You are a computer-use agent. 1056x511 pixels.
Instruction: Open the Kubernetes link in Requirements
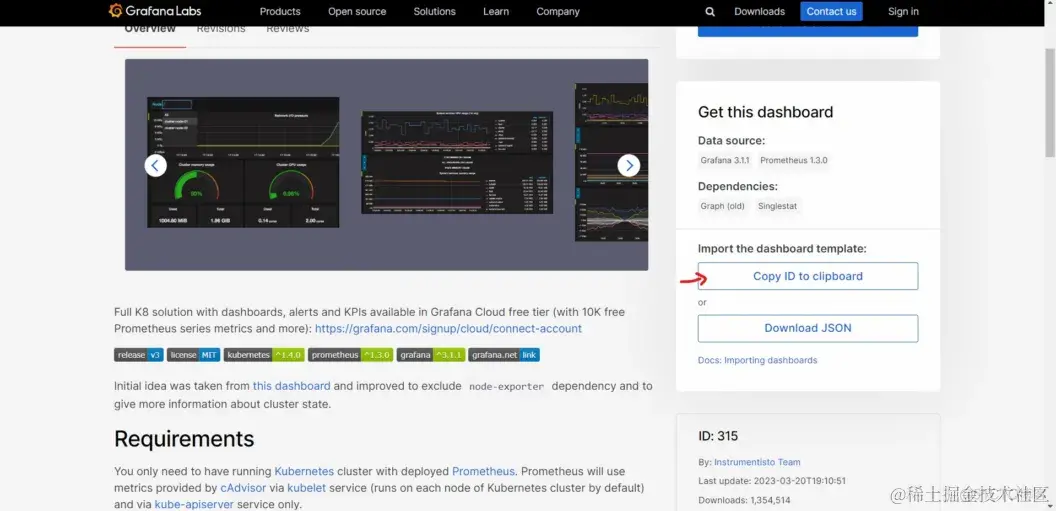(x=304, y=471)
